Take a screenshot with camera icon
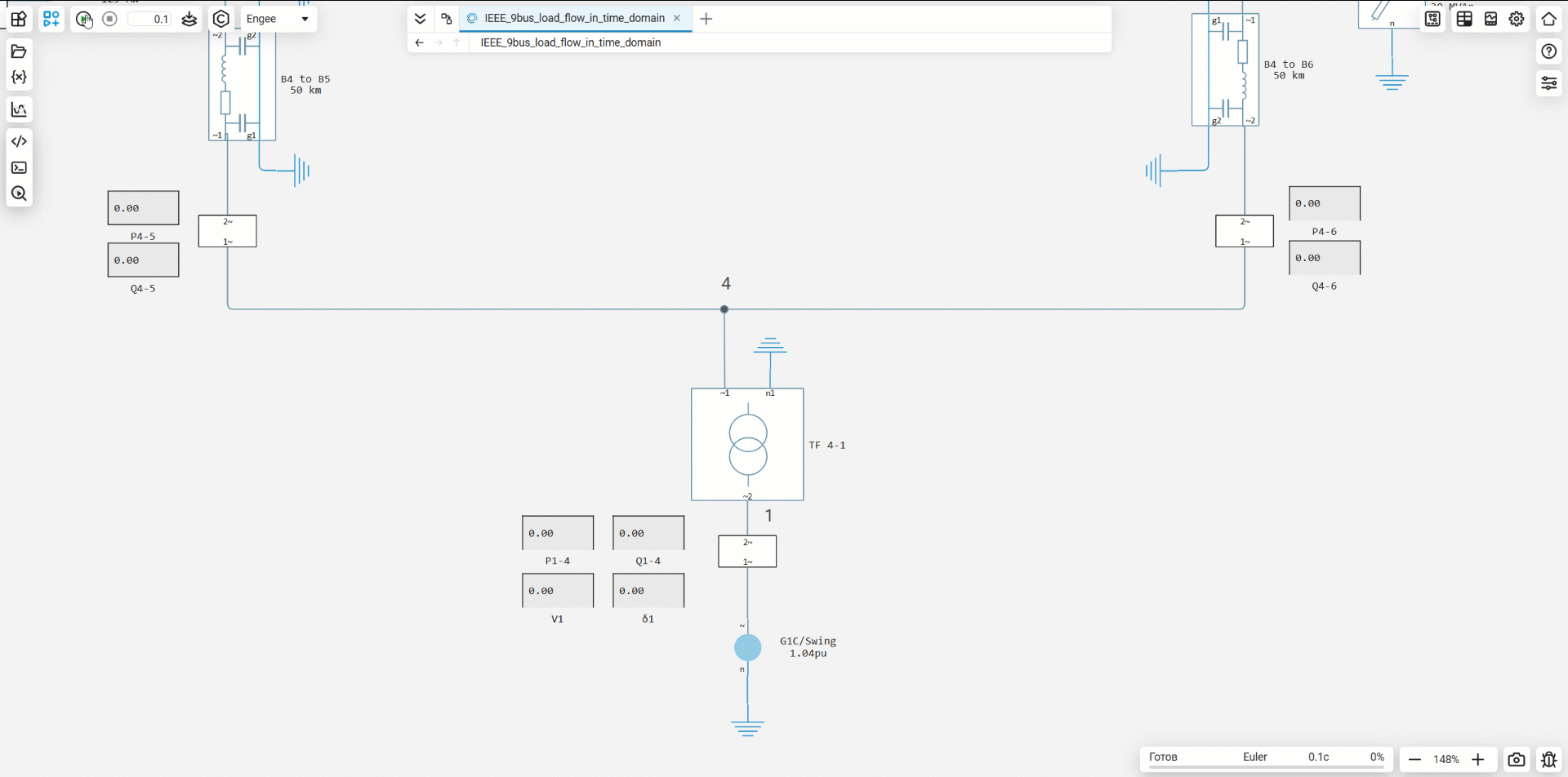 pos(1517,760)
